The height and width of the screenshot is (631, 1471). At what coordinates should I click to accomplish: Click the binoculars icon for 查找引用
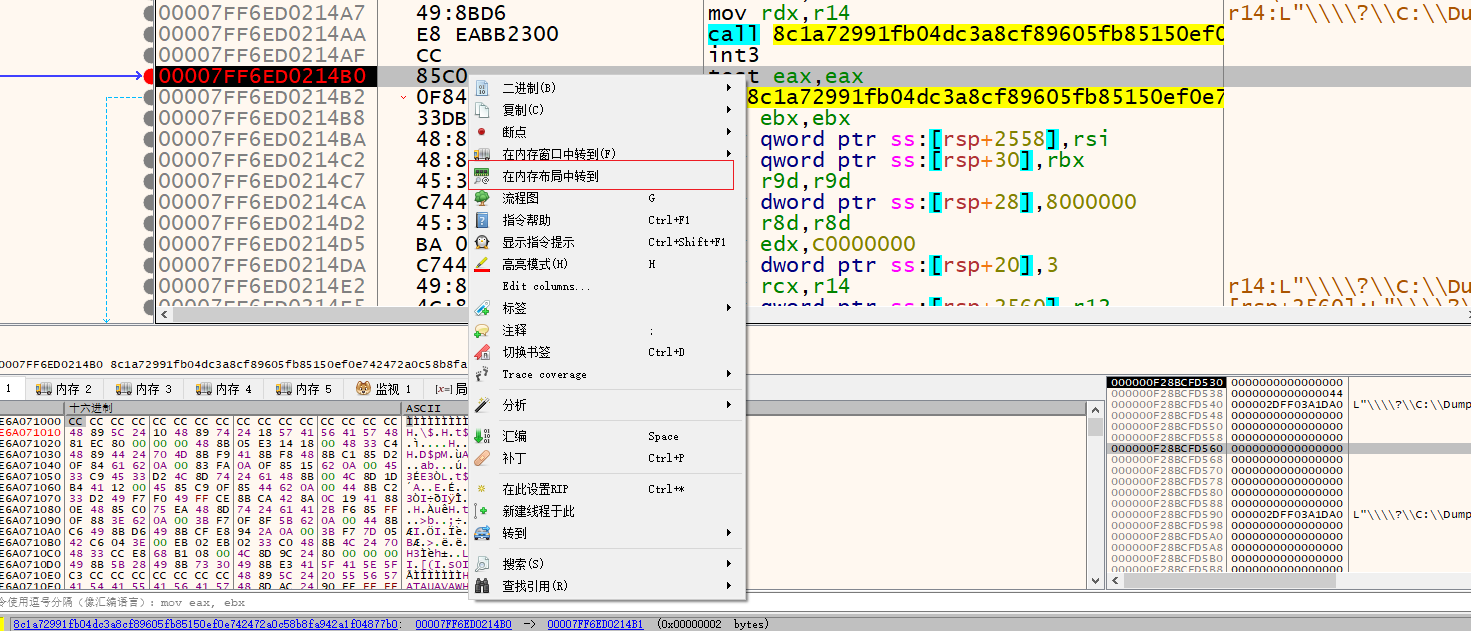(x=482, y=586)
